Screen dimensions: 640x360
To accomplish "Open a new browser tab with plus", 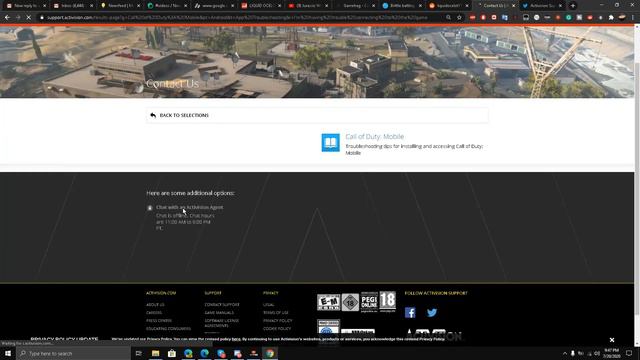I will (573, 6).
